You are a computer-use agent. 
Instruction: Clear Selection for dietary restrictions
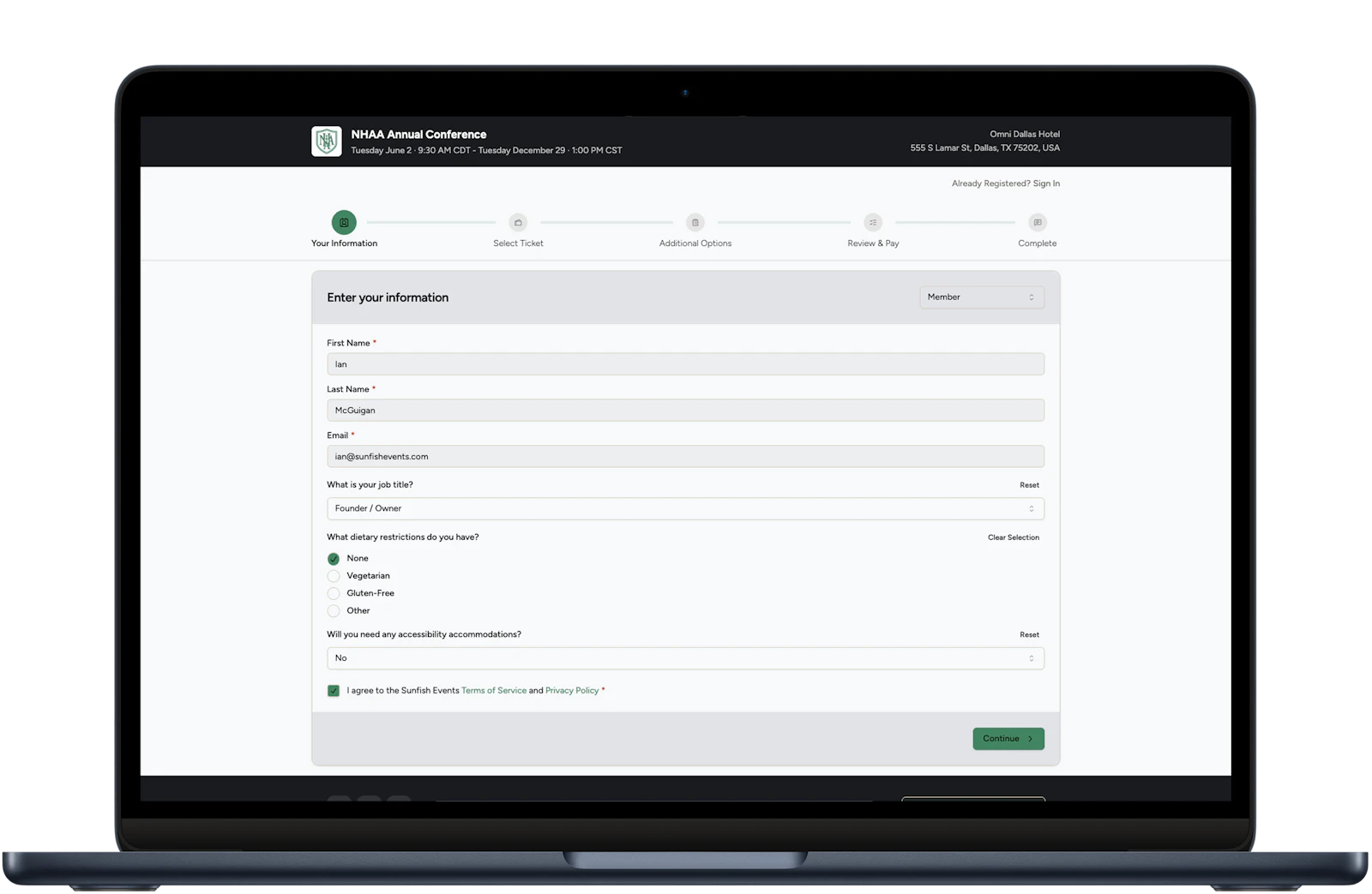pos(1014,537)
